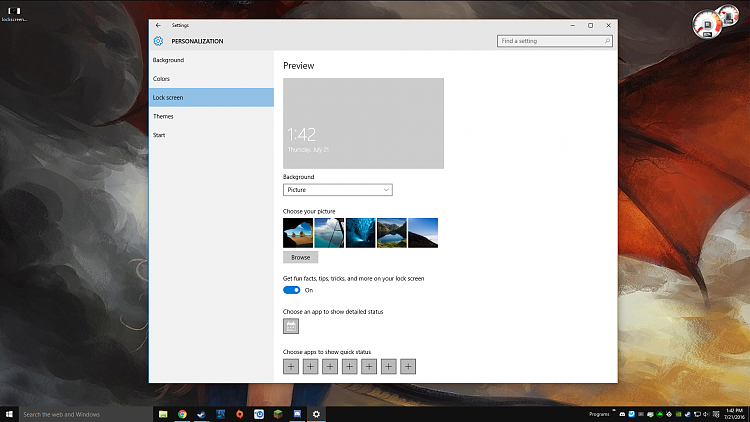Expand hidden tray icons next to Programs
The width and height of the screenshot is (750, 422).
click(x=614, y=411)
